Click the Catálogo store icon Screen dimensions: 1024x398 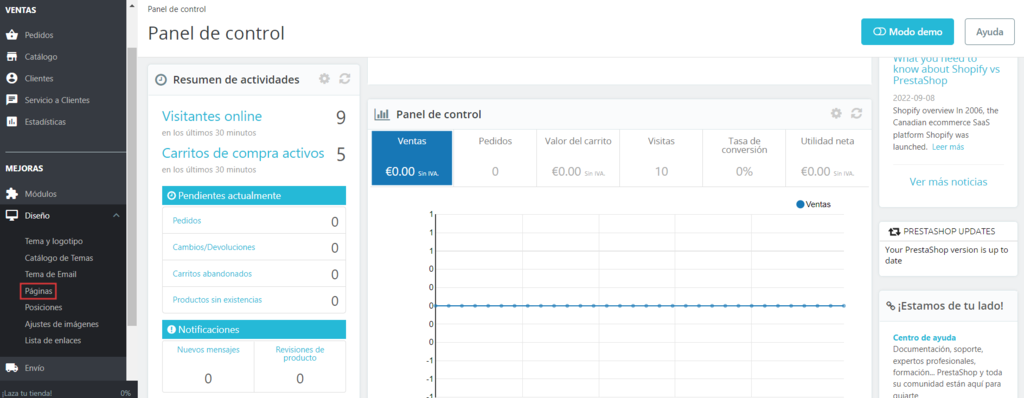click(x=11, y=57)
